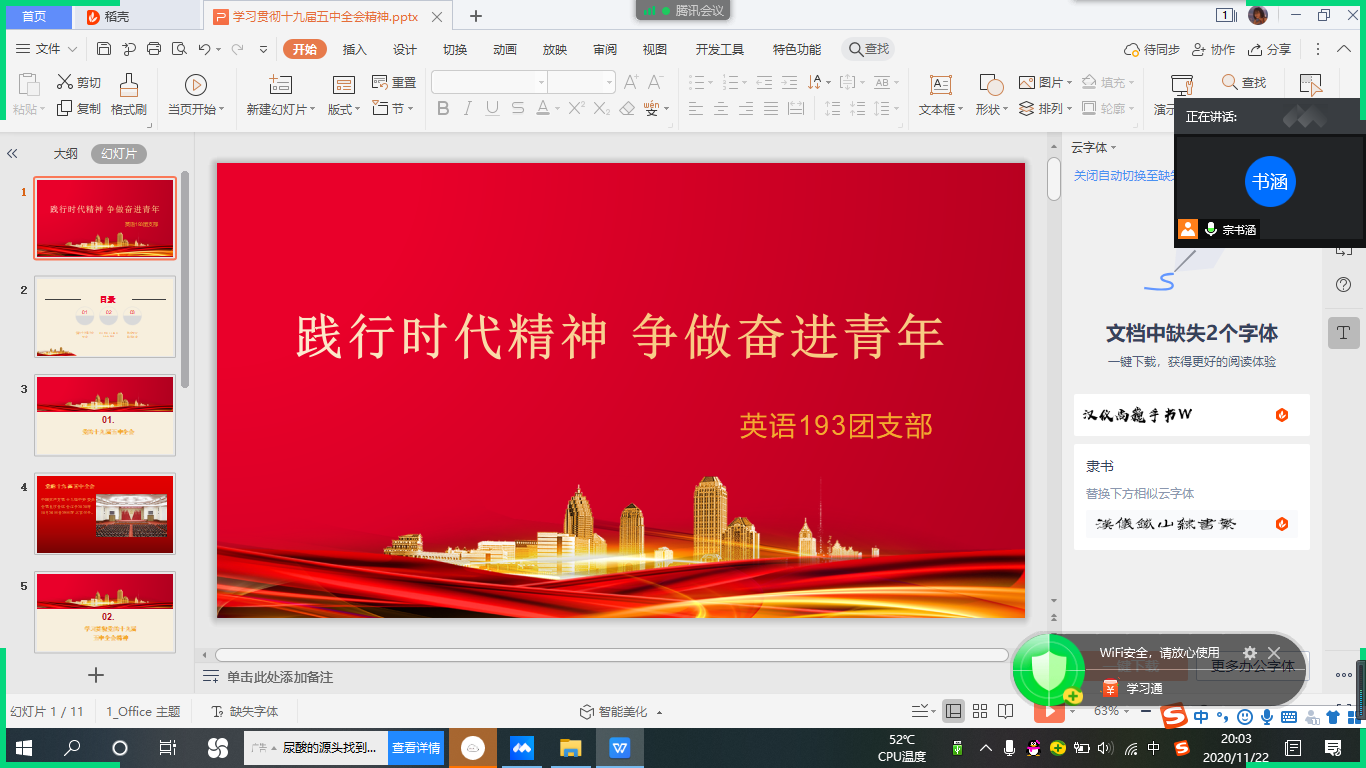Add a new slide with the plus icon
Screen dimensions: 1366x768
pos(96,675)
